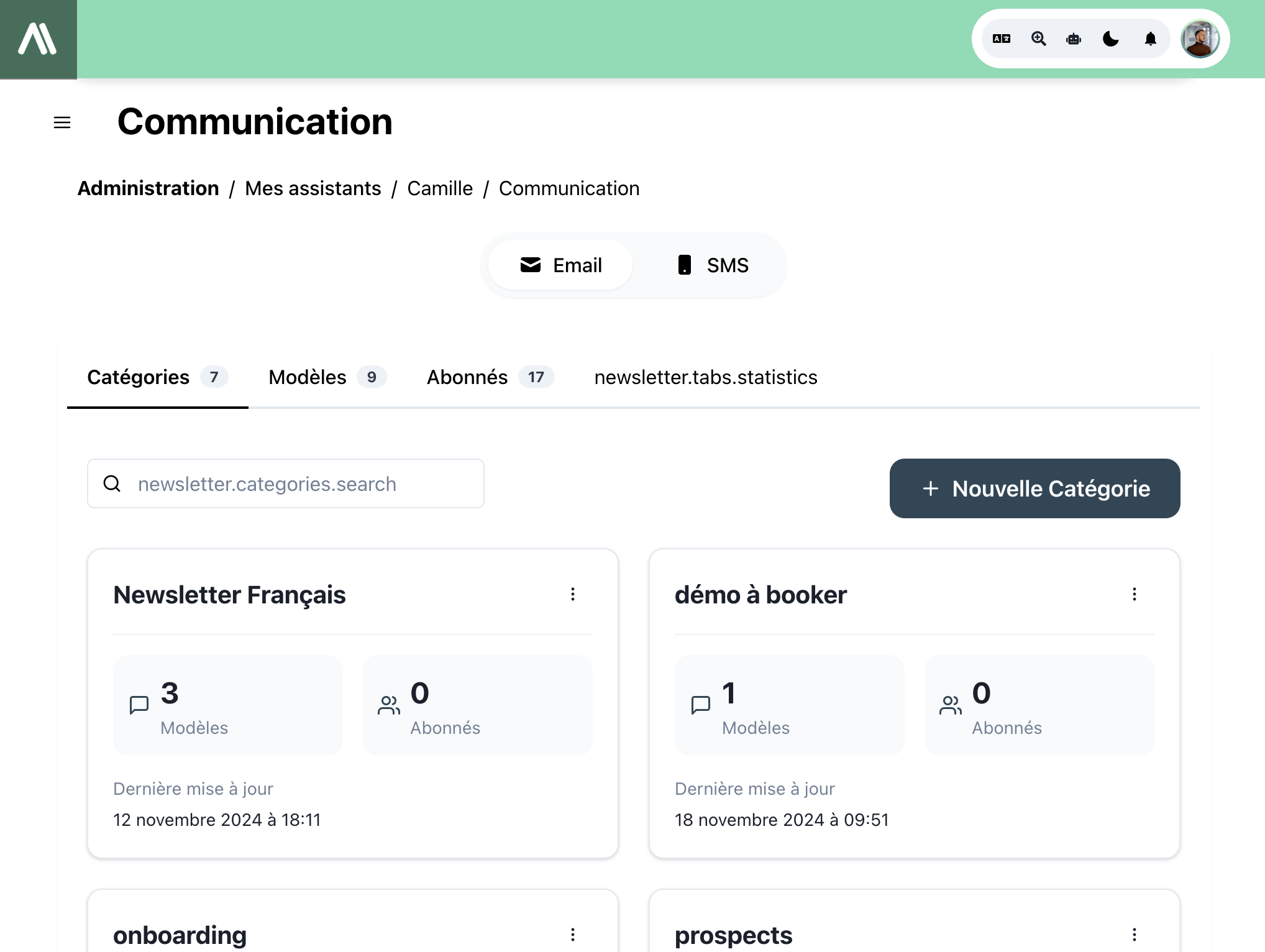Image resolution: width=1265 pixels, height=952 pixels.
Task: Open démo à booker options menu
Action: coord(1135,594)
